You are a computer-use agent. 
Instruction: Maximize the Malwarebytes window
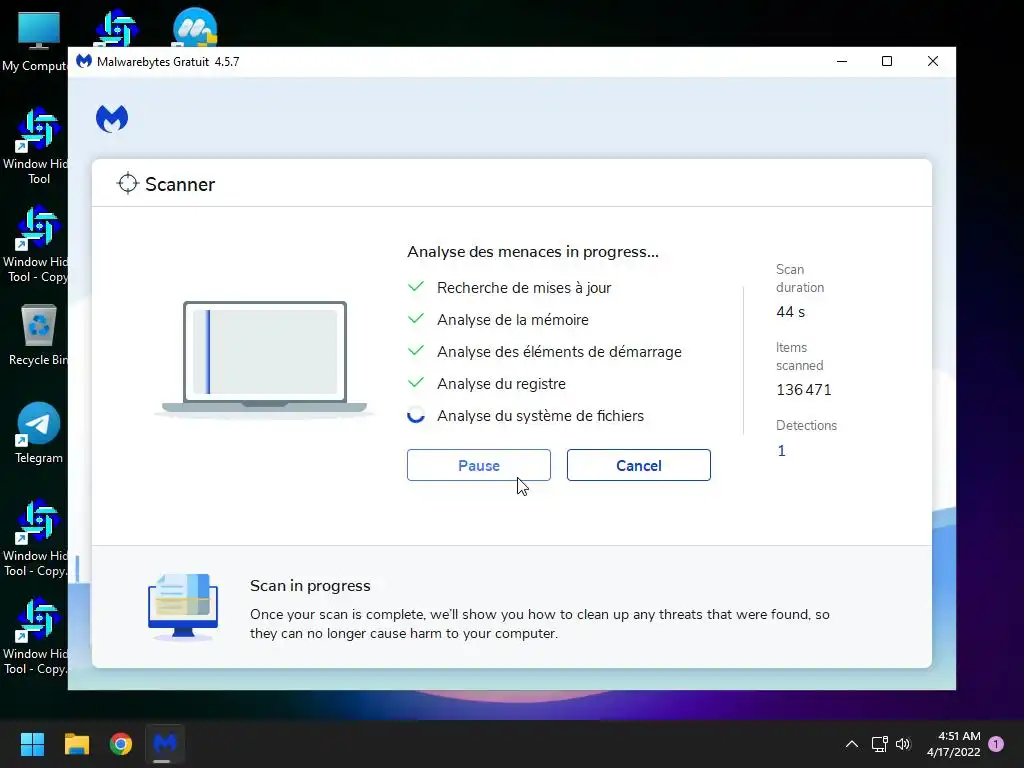(887, 61)
